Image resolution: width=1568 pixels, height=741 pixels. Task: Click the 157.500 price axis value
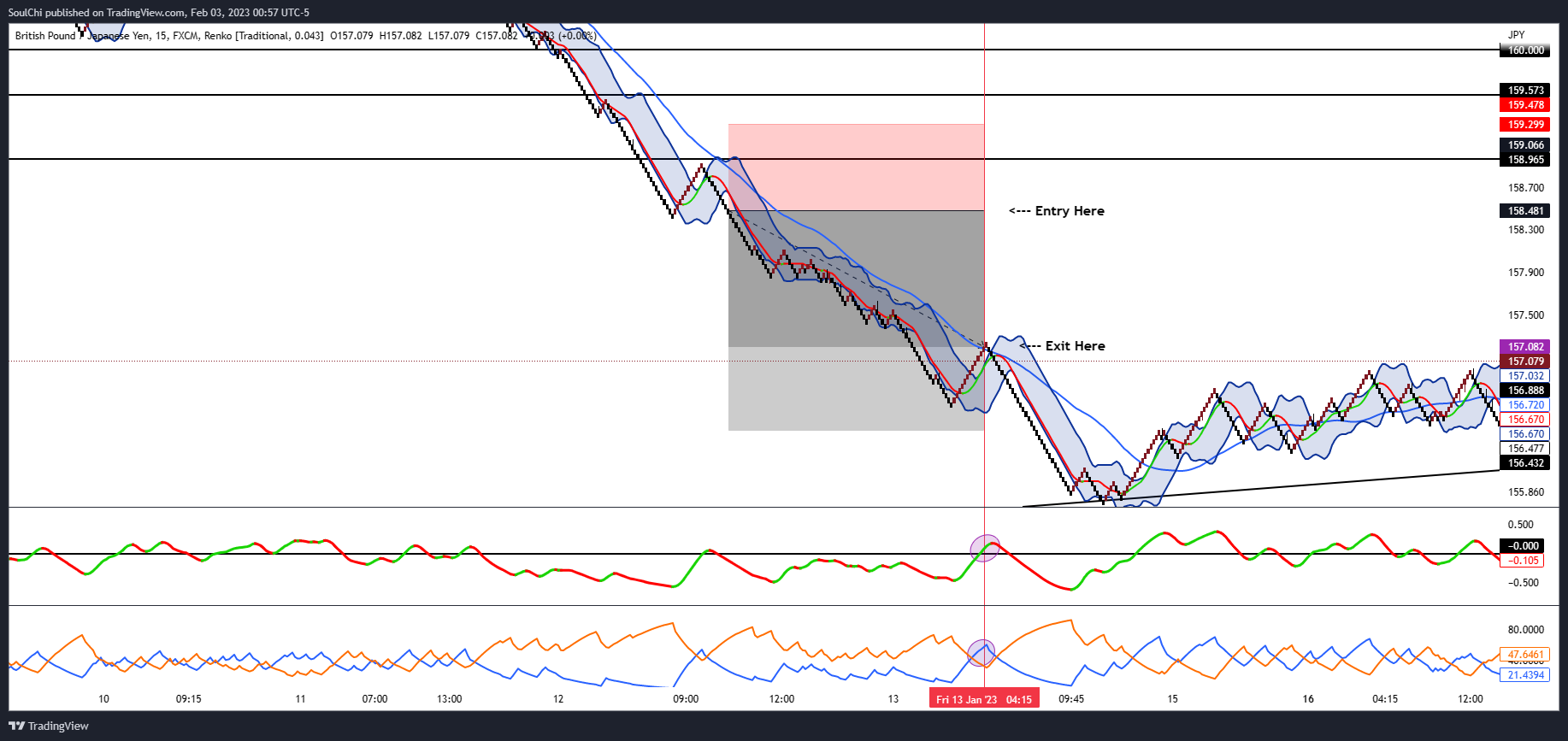[x=1526, y=315]
